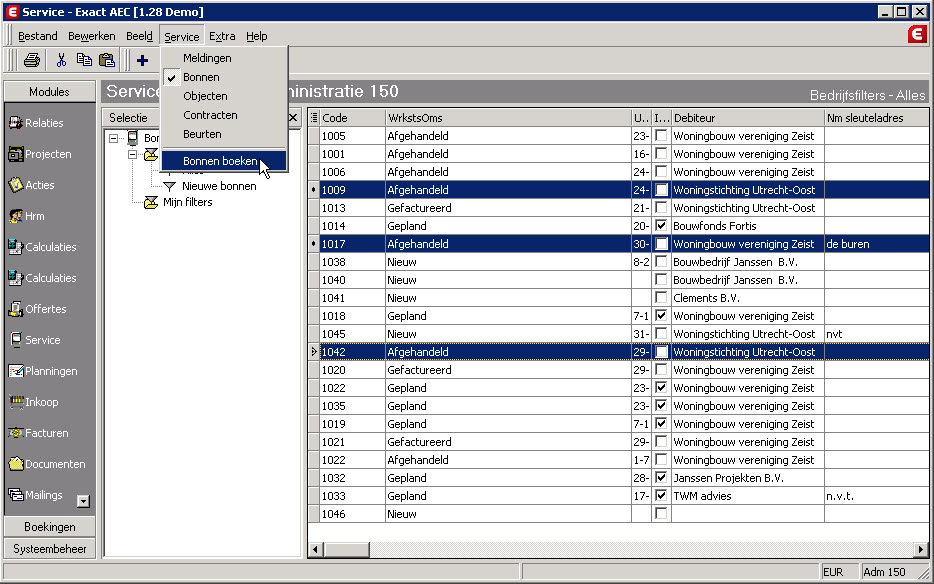Screen dimensions: 934x584
Task: Switch to the Boekingen section
Action: (49, 527)
